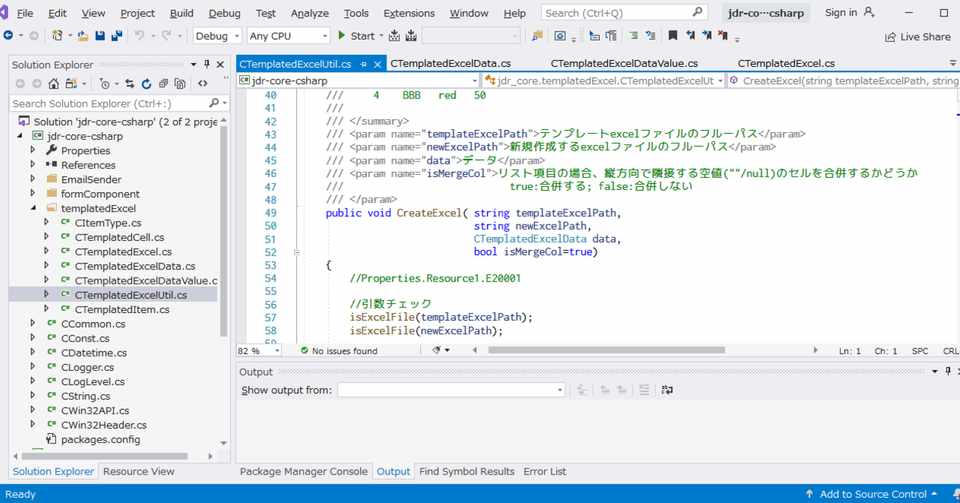Image resolution: width=960 pixels, height=503 pixels.
Task: Click the Search (Ctrl+Q) box
Action: (x=624, y=12)
